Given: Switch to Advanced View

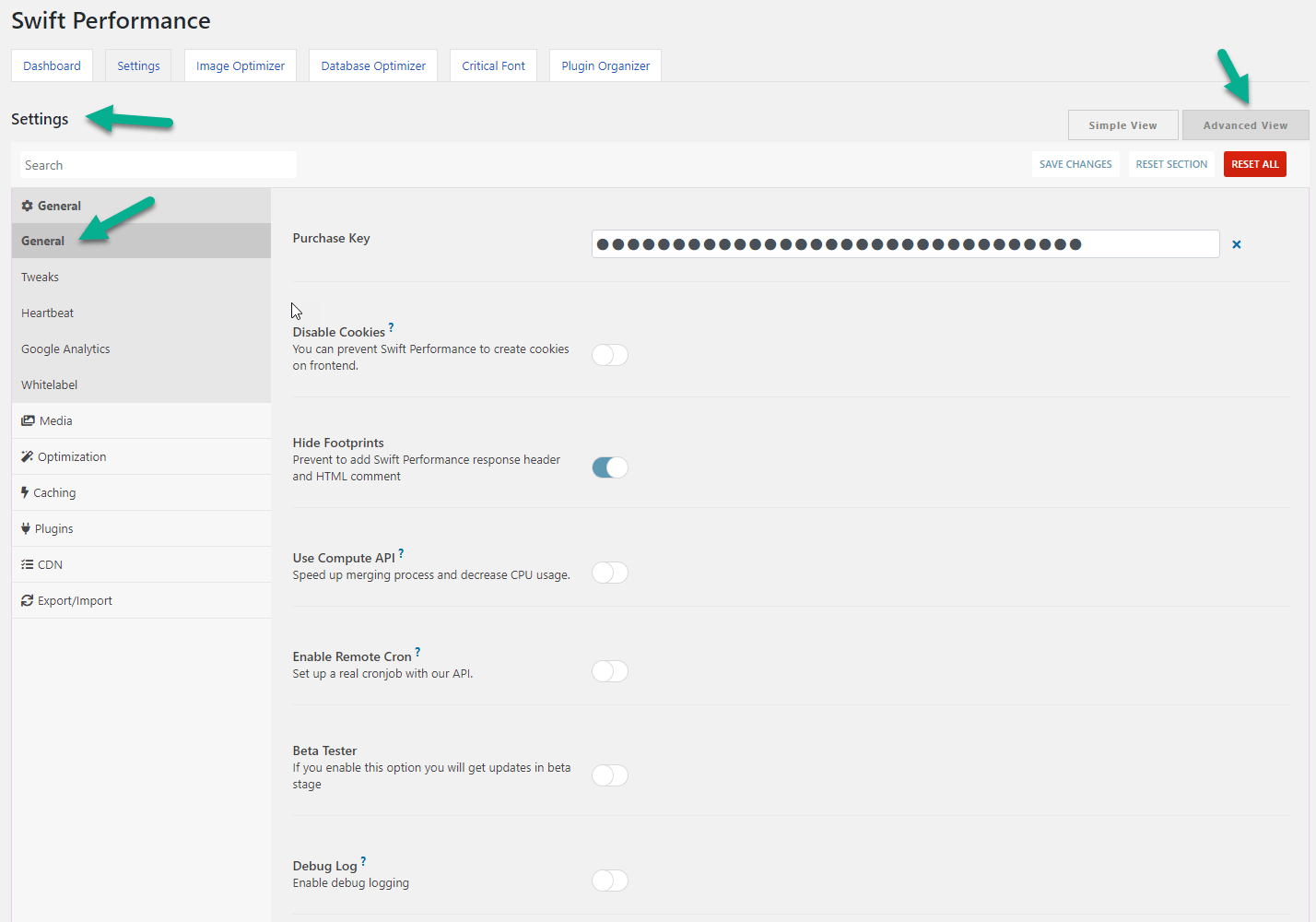Looking at the screenshot, I should click(x=1245, y=125).
